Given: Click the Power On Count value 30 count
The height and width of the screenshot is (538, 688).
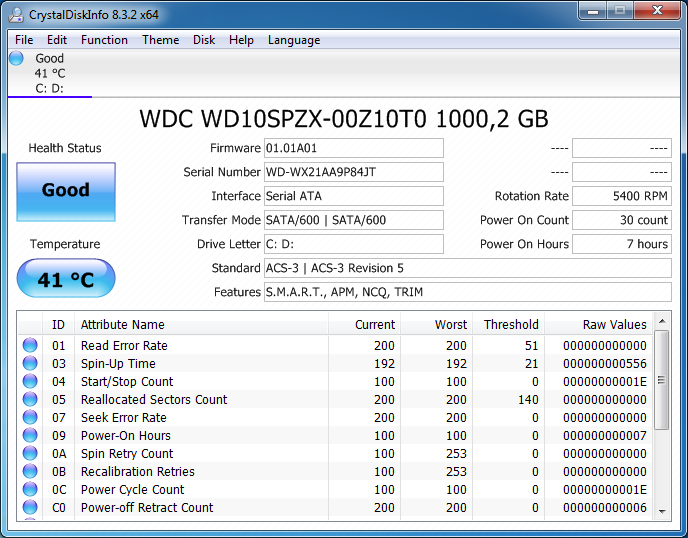Looking at the screenshot, I should click(x=622, y=220).
